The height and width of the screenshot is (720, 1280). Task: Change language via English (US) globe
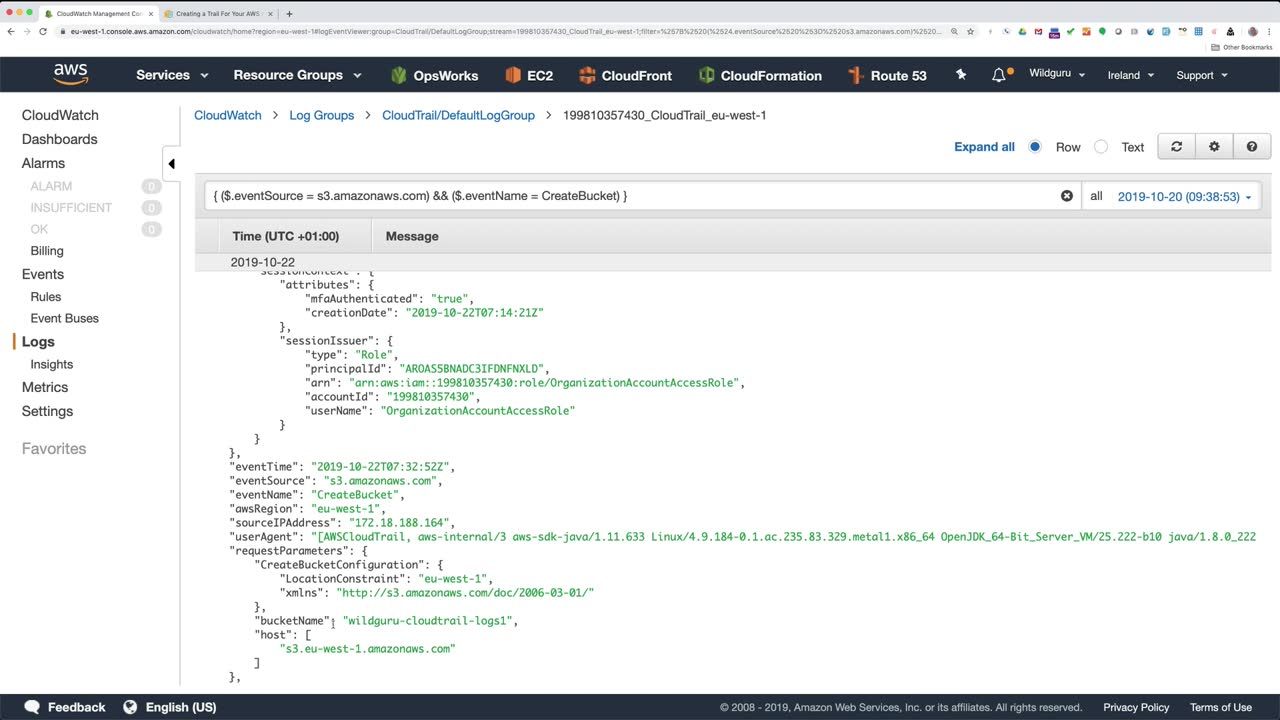point(169,707)
